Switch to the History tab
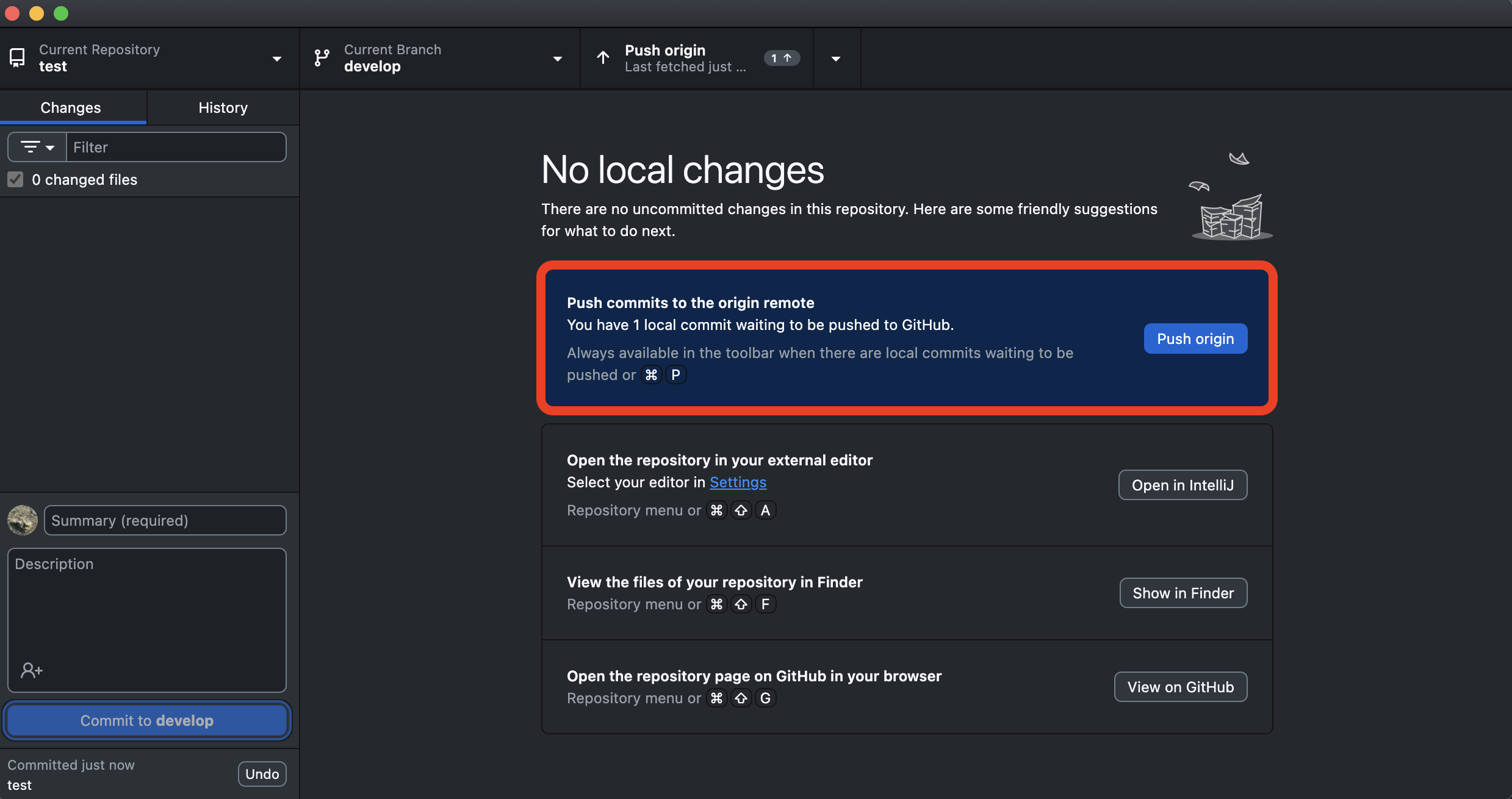 click(x=223, y=107)
